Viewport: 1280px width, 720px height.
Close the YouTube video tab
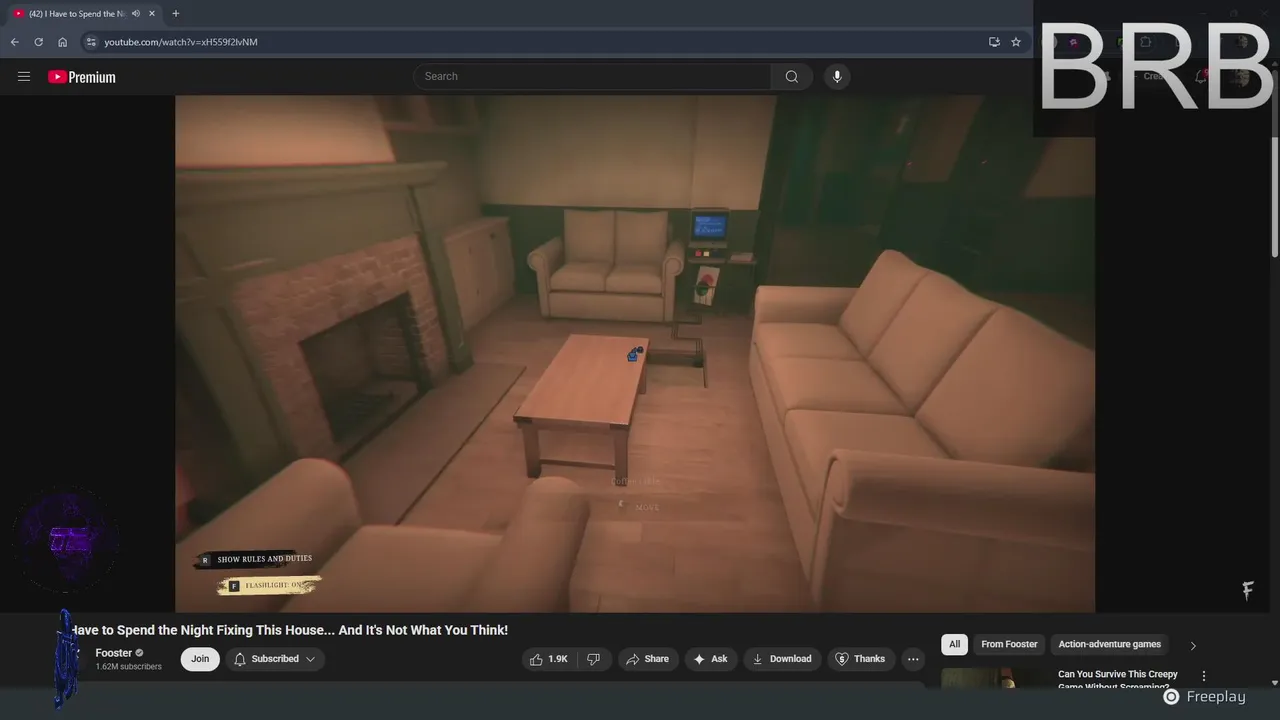click(152, 14)
